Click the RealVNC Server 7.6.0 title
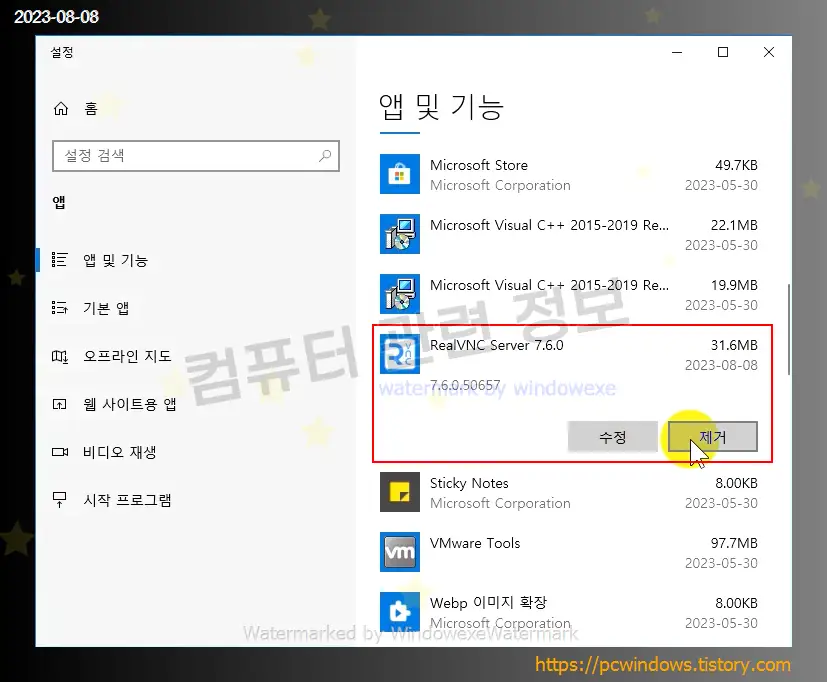The height and width of the screenshot is (682, 827). (x=496, y=345)
